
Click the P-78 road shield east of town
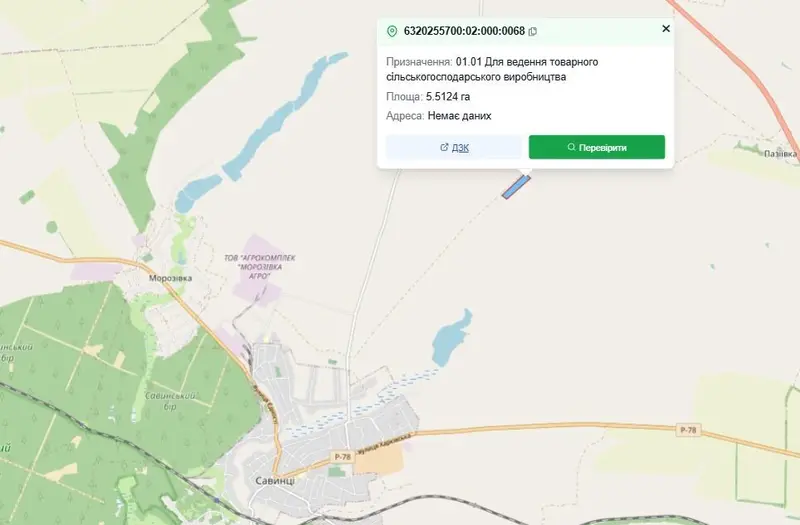click(688, 430)
